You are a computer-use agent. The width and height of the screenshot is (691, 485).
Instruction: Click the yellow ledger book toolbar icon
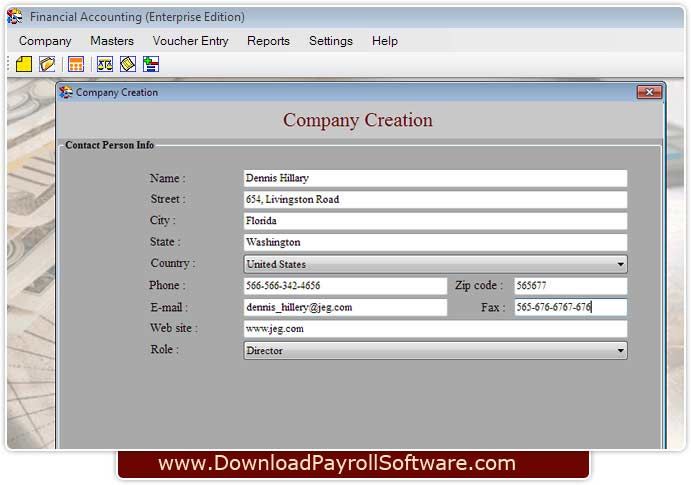128,64
